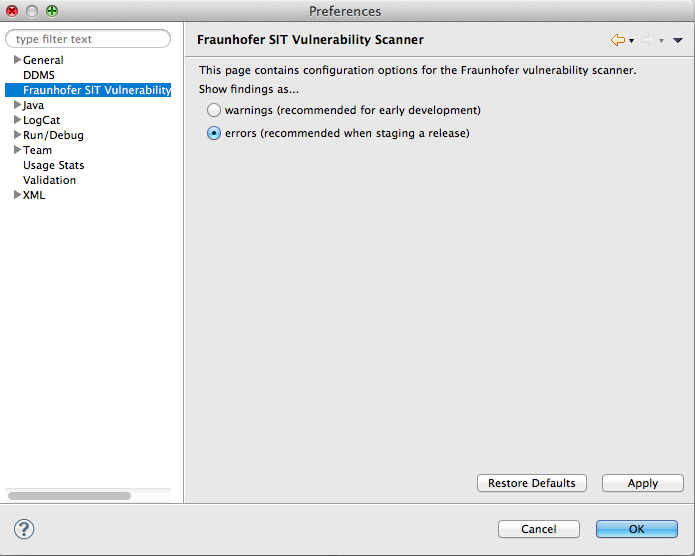The width and height of the screenshot is (695, 556).
Task: Open the back history dropdown arrow
Action: click(x=632, y=41)
